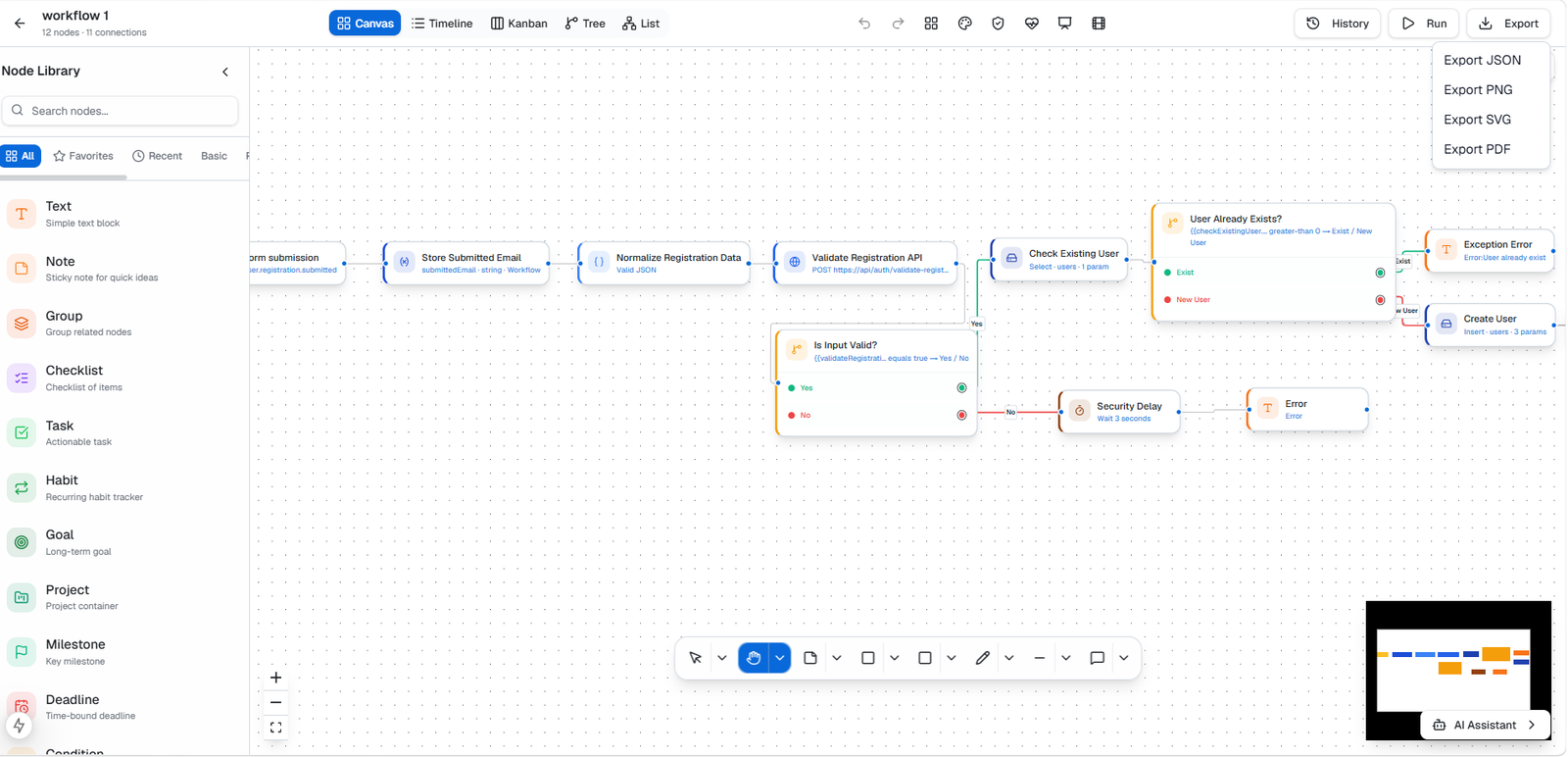
Task: Click the green Yes output port on Is Input Valid
Action: click(x=961, y=388)
